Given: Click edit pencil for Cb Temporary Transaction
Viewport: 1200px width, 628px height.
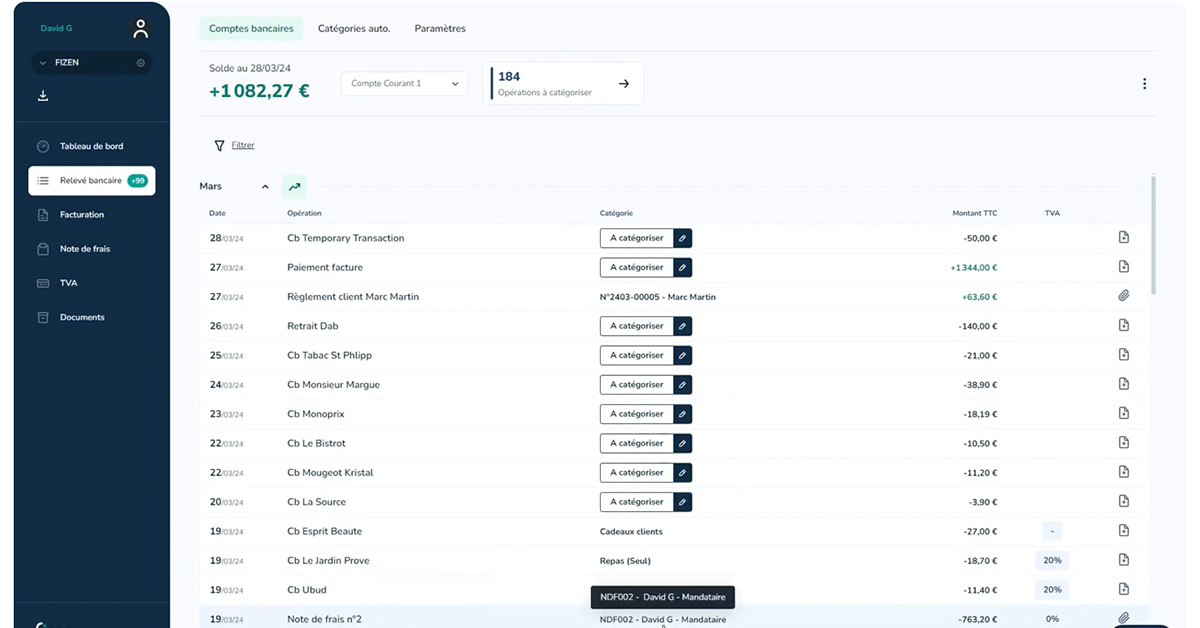Looking at the screenshot, I should click(682, 238).
